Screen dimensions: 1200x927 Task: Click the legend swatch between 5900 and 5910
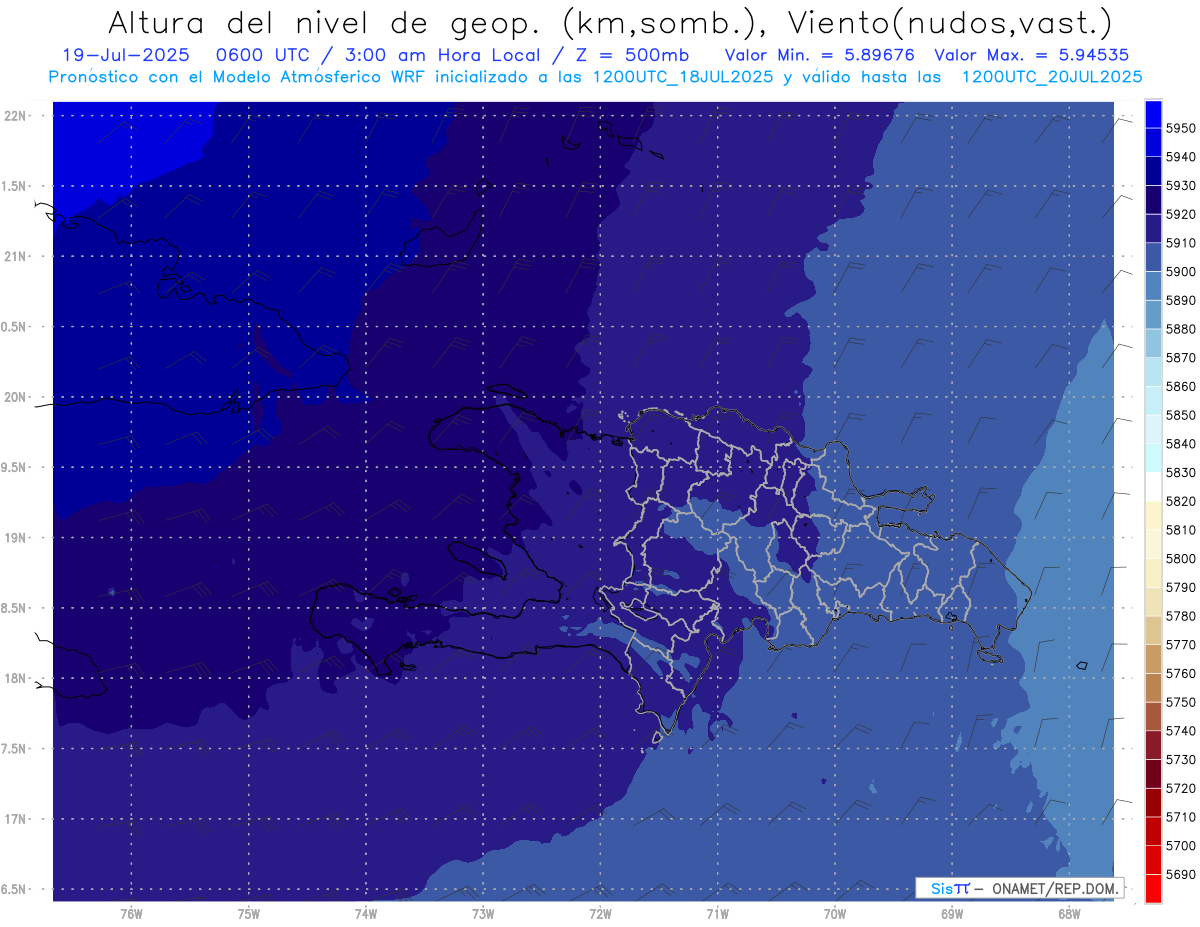tap(1153, 257)
